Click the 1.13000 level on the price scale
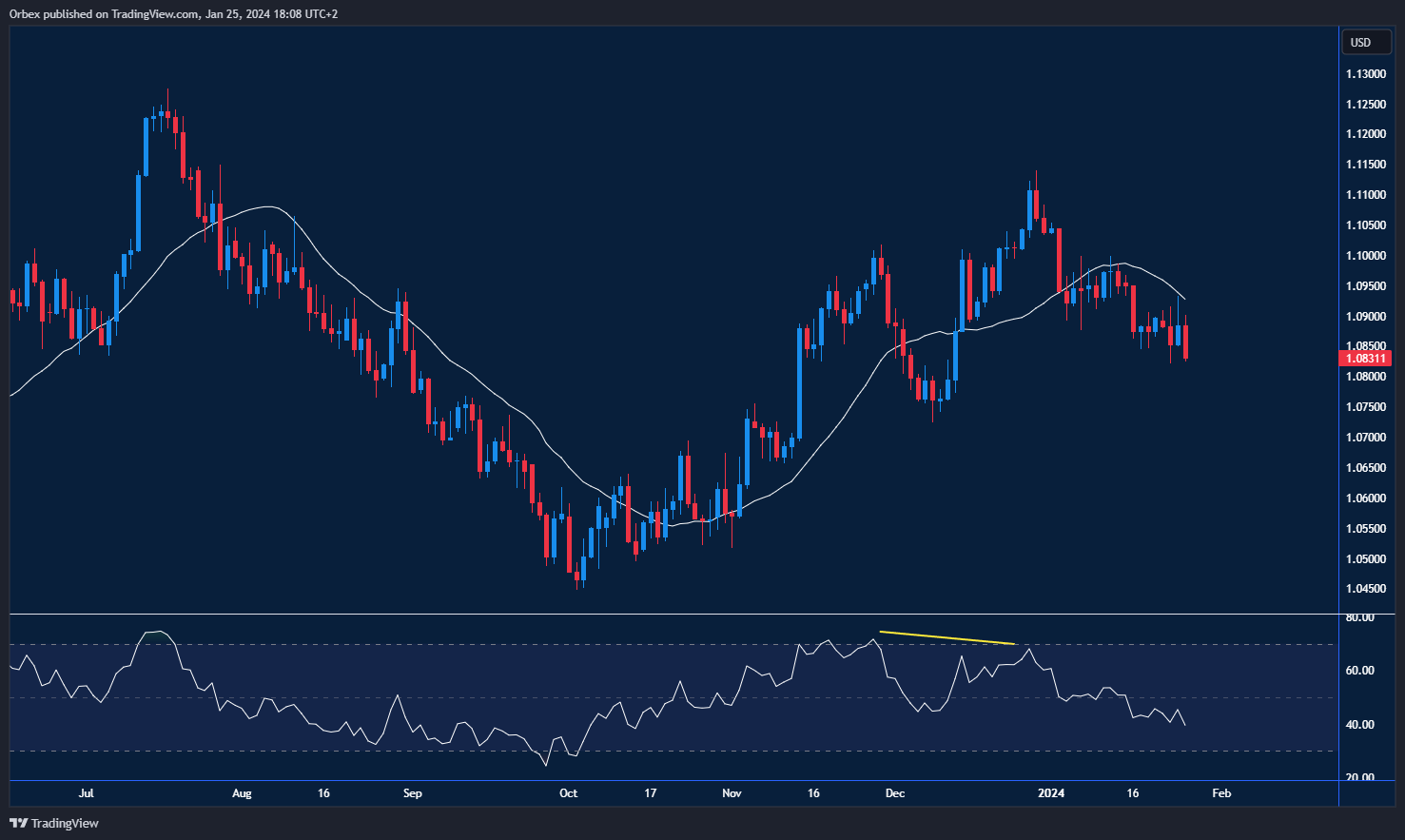Screen dimensions: 1405x840 tap(1365, 73)
